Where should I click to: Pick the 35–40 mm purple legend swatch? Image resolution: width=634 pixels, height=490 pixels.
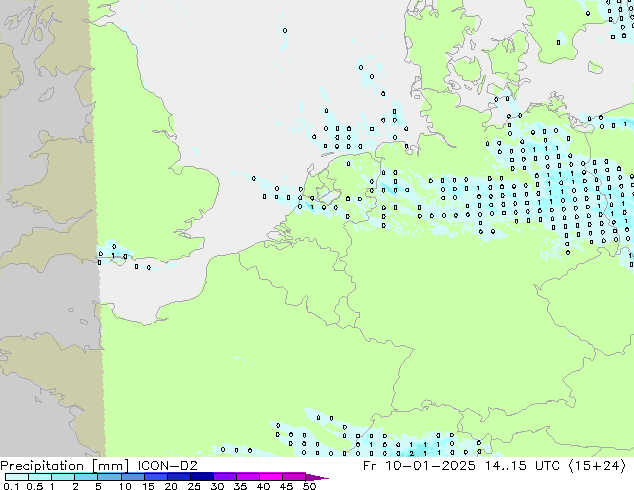[248, 477]
